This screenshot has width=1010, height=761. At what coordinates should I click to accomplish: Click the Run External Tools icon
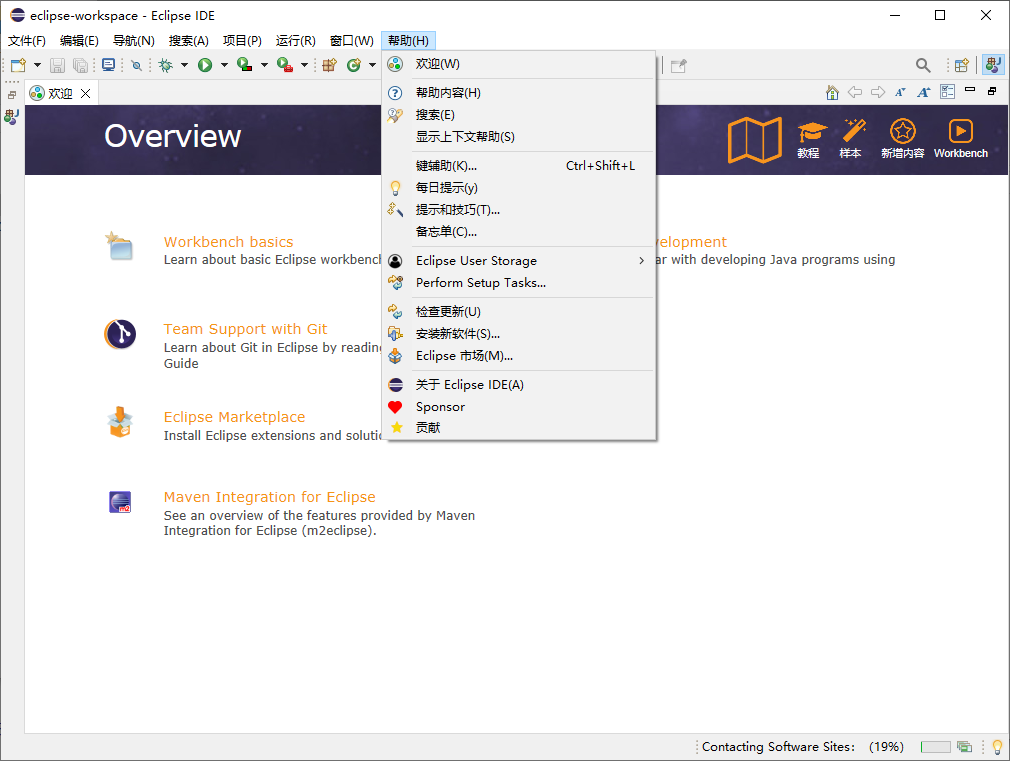(x=285, y=65)
